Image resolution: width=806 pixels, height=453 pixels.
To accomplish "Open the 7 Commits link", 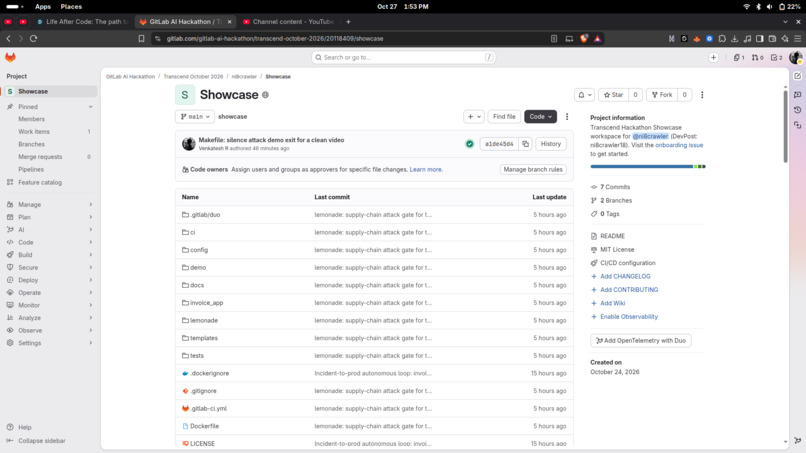I will pos(614,187).
